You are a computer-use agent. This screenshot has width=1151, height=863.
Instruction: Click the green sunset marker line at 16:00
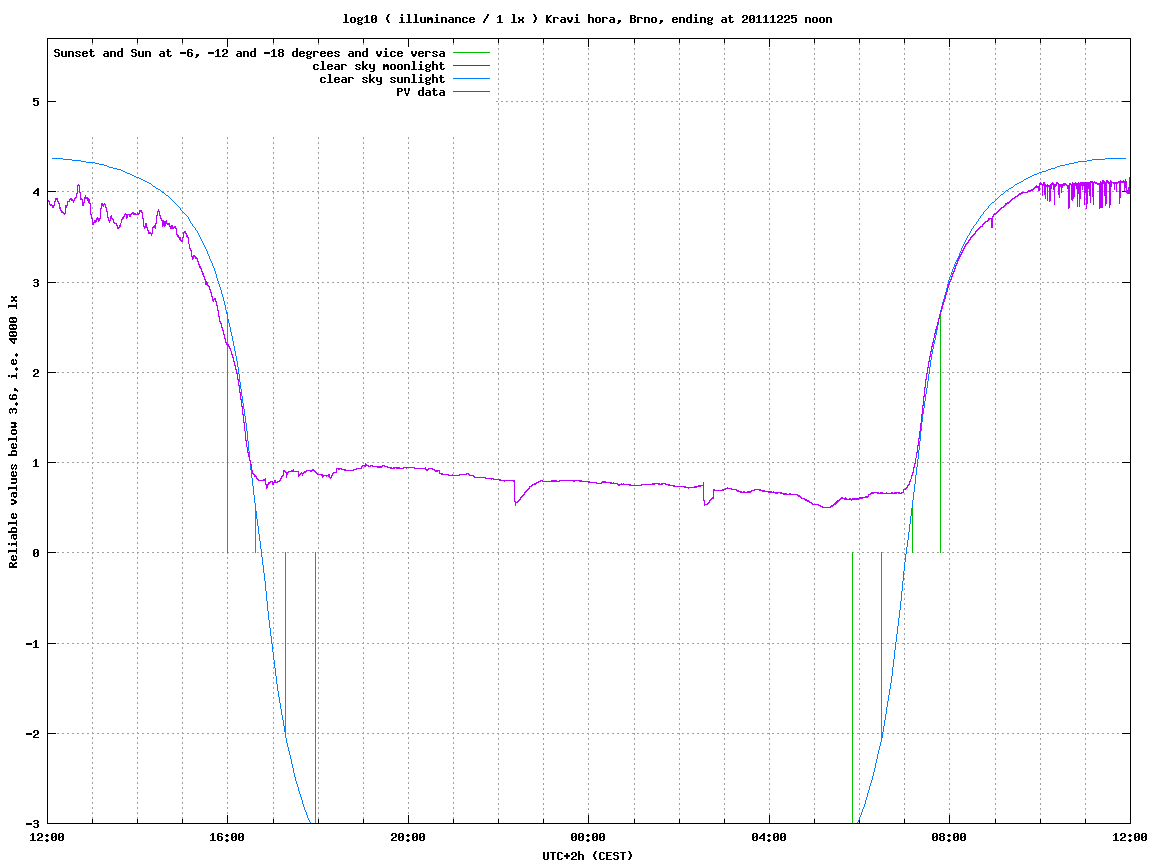[x=228, y=433]
